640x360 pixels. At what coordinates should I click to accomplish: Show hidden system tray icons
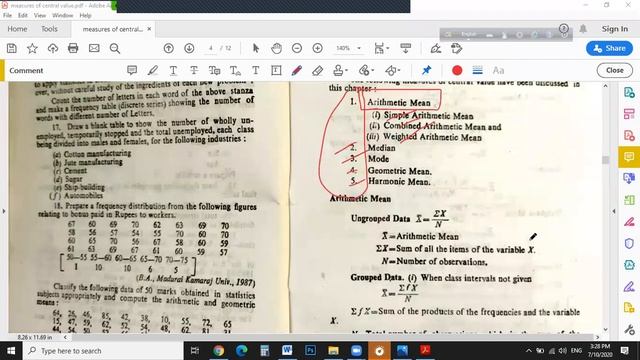pyautogui.click(x=529, y=351)
